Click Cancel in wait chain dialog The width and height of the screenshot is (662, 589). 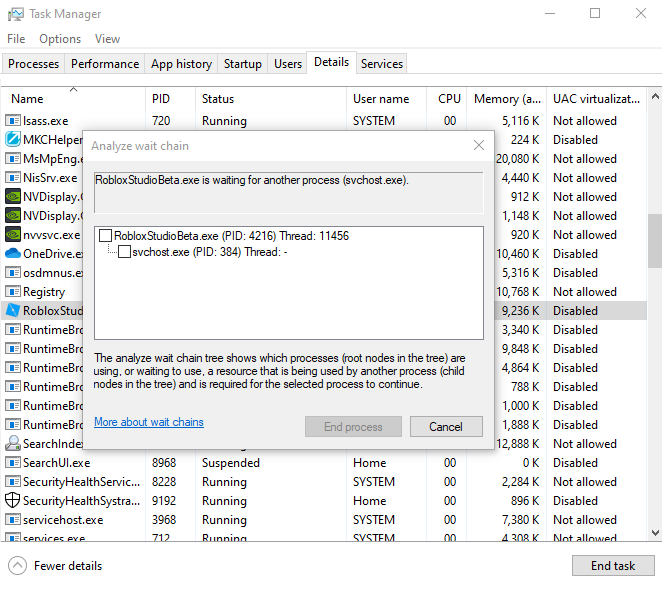(x=446, y=426)
